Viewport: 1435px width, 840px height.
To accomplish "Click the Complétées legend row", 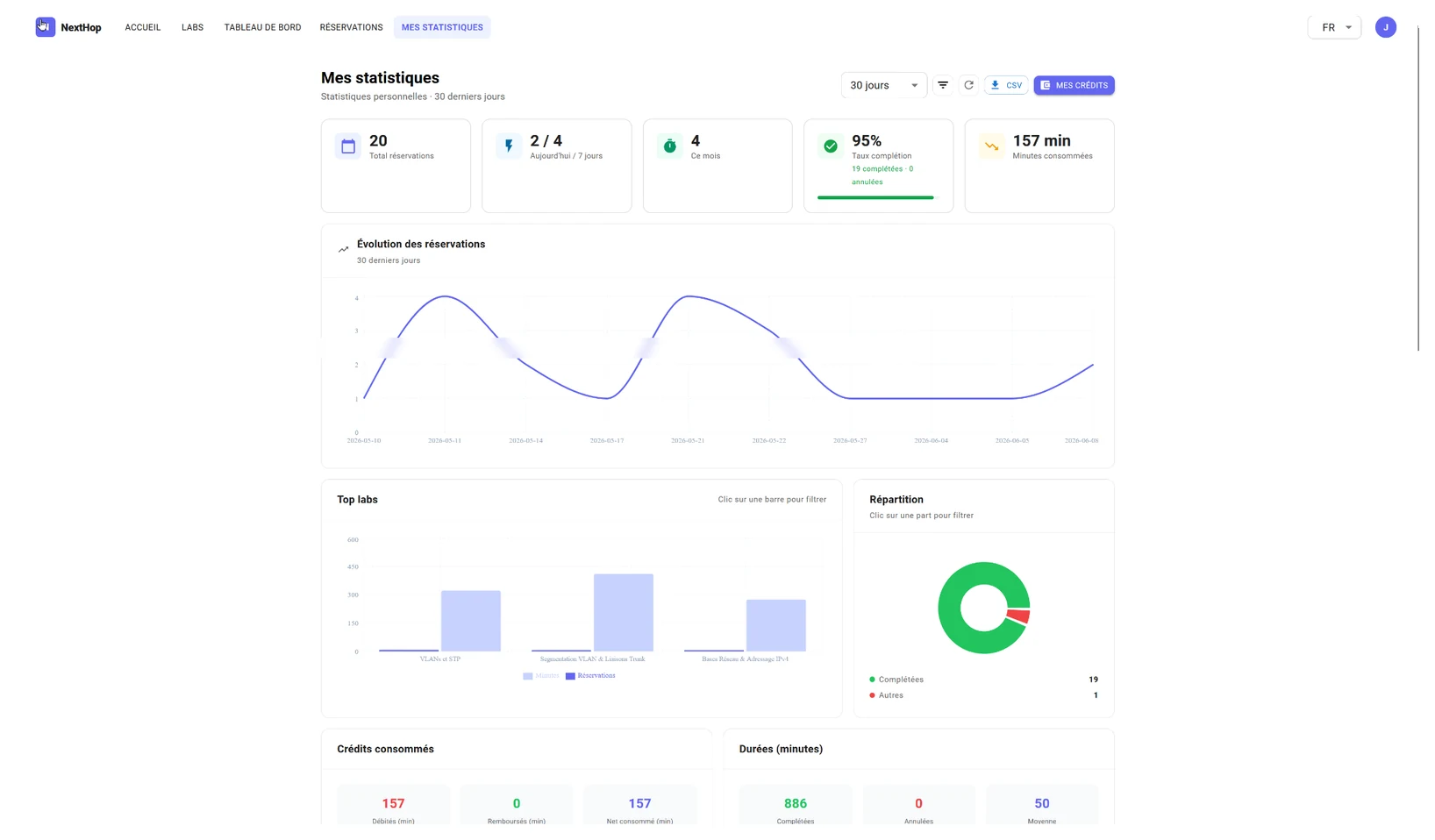I will [x=983, y=680].
